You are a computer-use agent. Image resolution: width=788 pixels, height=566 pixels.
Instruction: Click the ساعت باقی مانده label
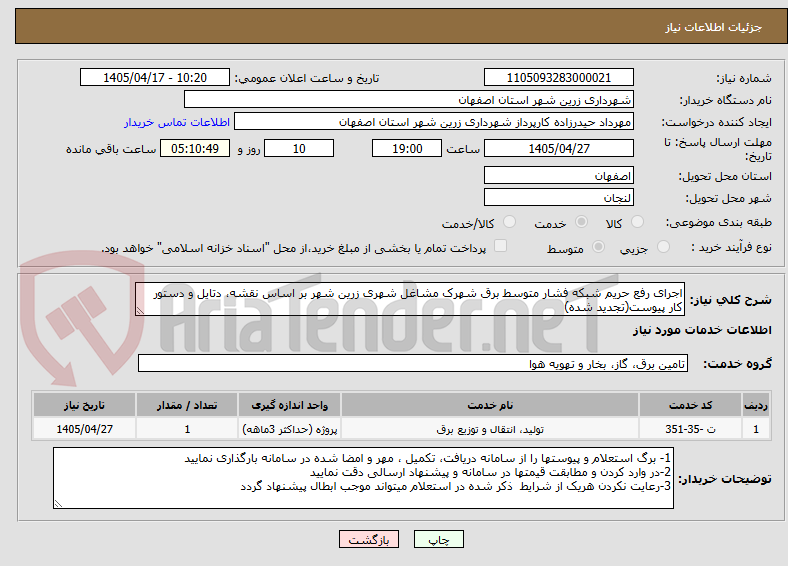click(111, 149)
